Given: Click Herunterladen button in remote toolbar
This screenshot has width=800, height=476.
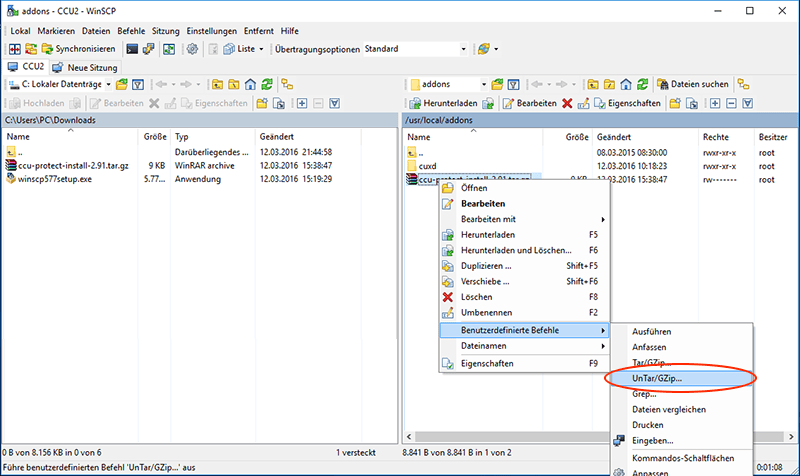Looking at the screenshot, I should tap(444, 103).
